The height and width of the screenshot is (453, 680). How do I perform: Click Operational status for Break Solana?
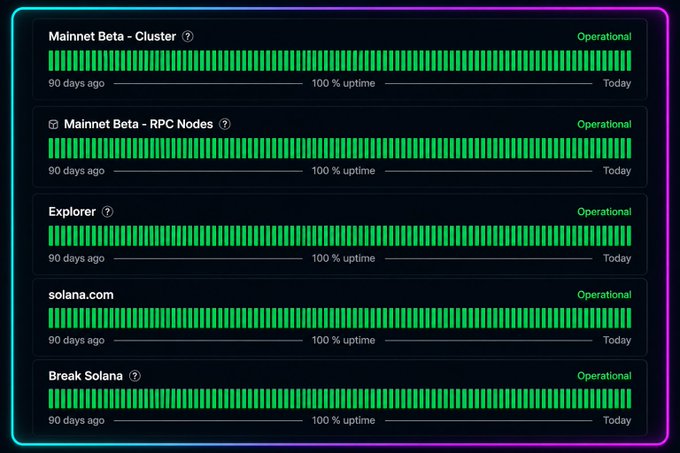(604, 376)
